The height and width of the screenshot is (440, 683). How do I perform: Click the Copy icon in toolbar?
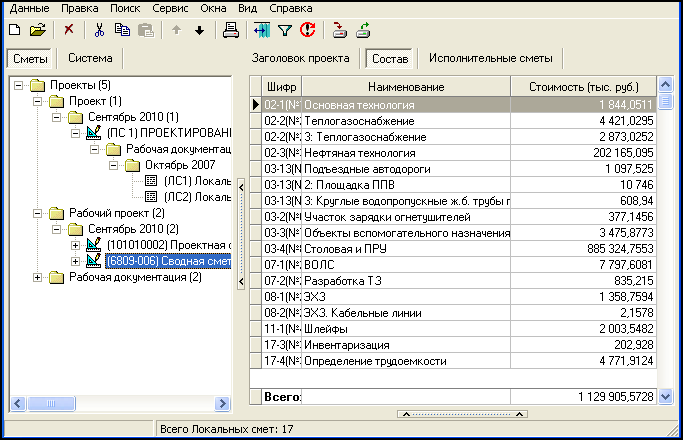122,30
